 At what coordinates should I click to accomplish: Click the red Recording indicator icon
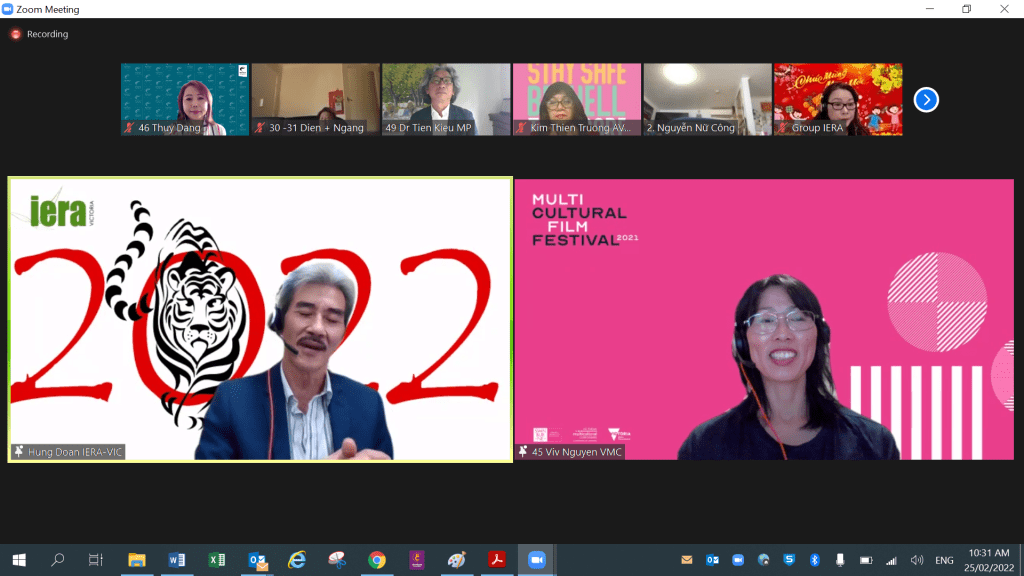(16, 34)
